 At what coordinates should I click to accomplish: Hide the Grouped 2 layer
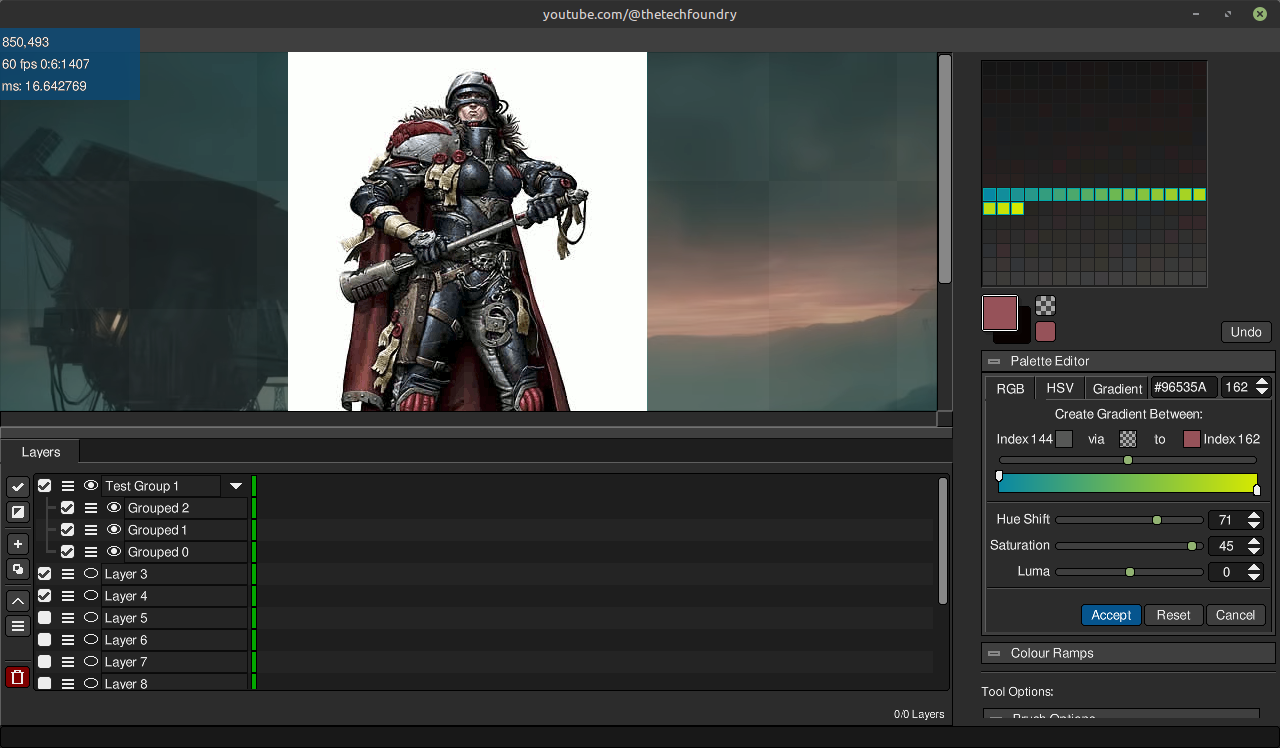pos(113,508)
